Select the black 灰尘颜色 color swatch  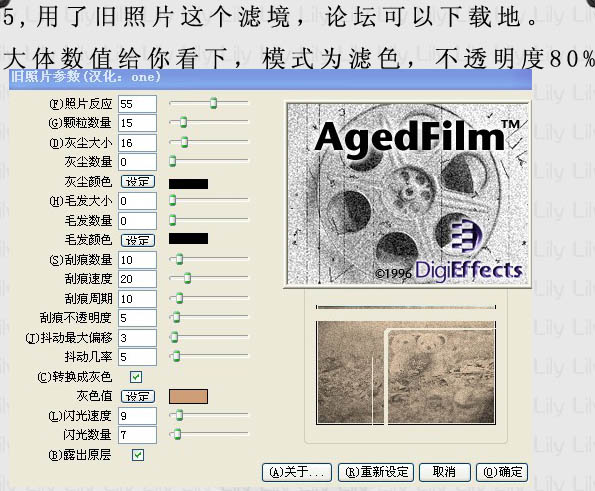188,184
